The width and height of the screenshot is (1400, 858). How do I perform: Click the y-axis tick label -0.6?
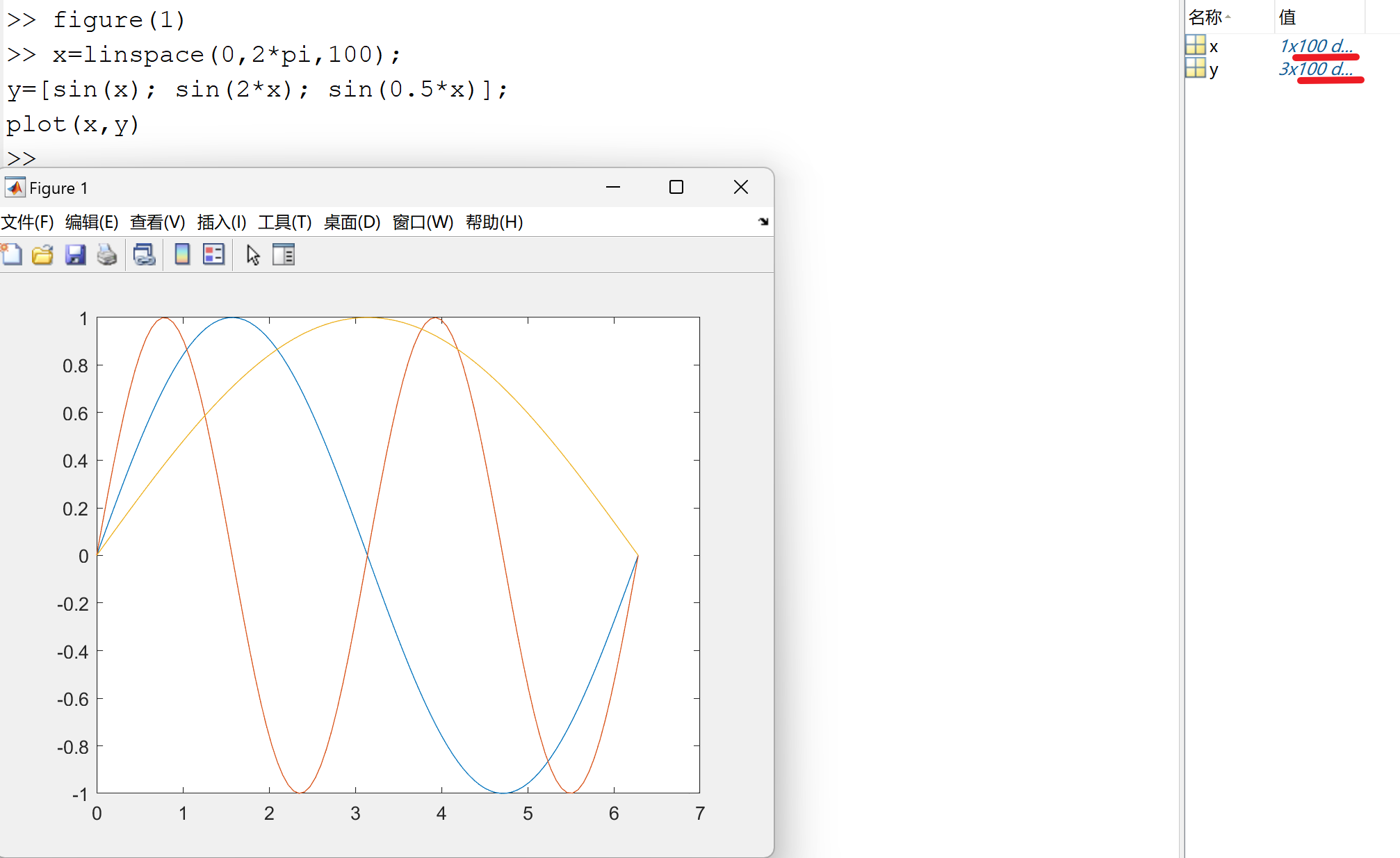coord(72,699)
